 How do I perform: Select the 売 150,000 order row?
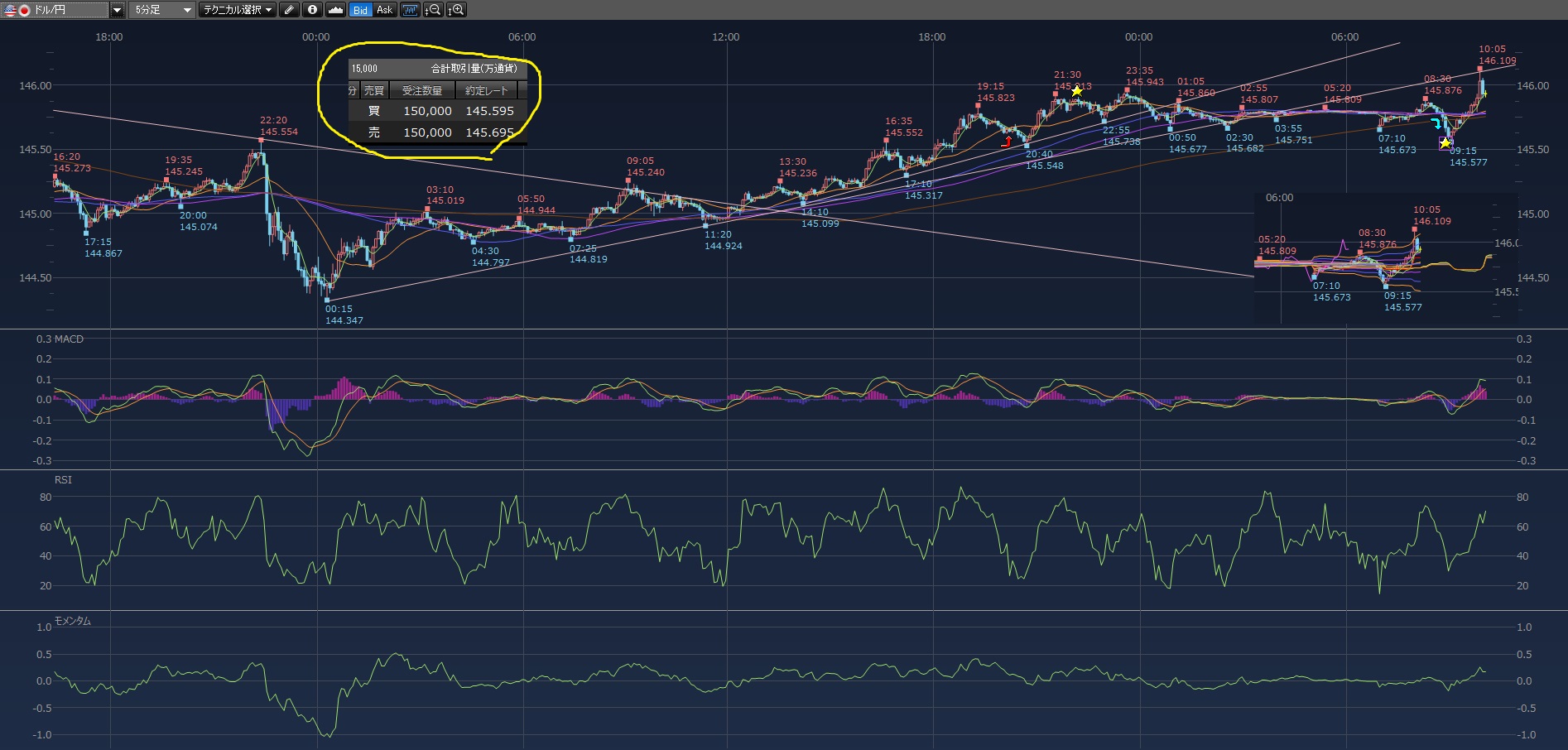tap(439, 132)
